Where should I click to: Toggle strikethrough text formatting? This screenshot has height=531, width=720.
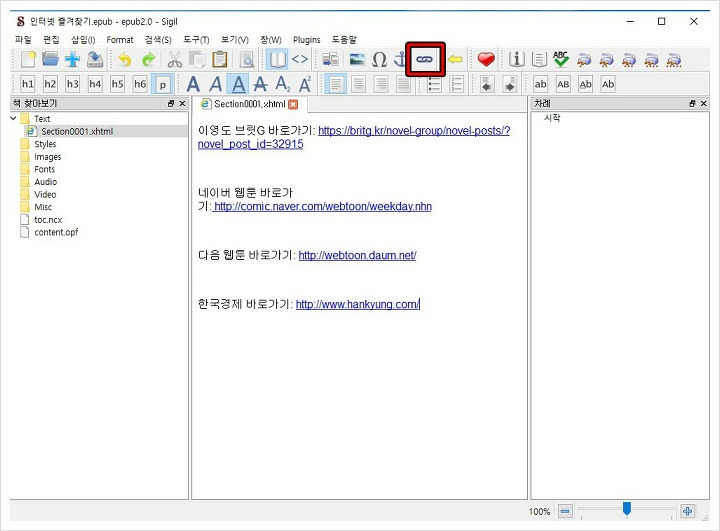tap(260, 85)
